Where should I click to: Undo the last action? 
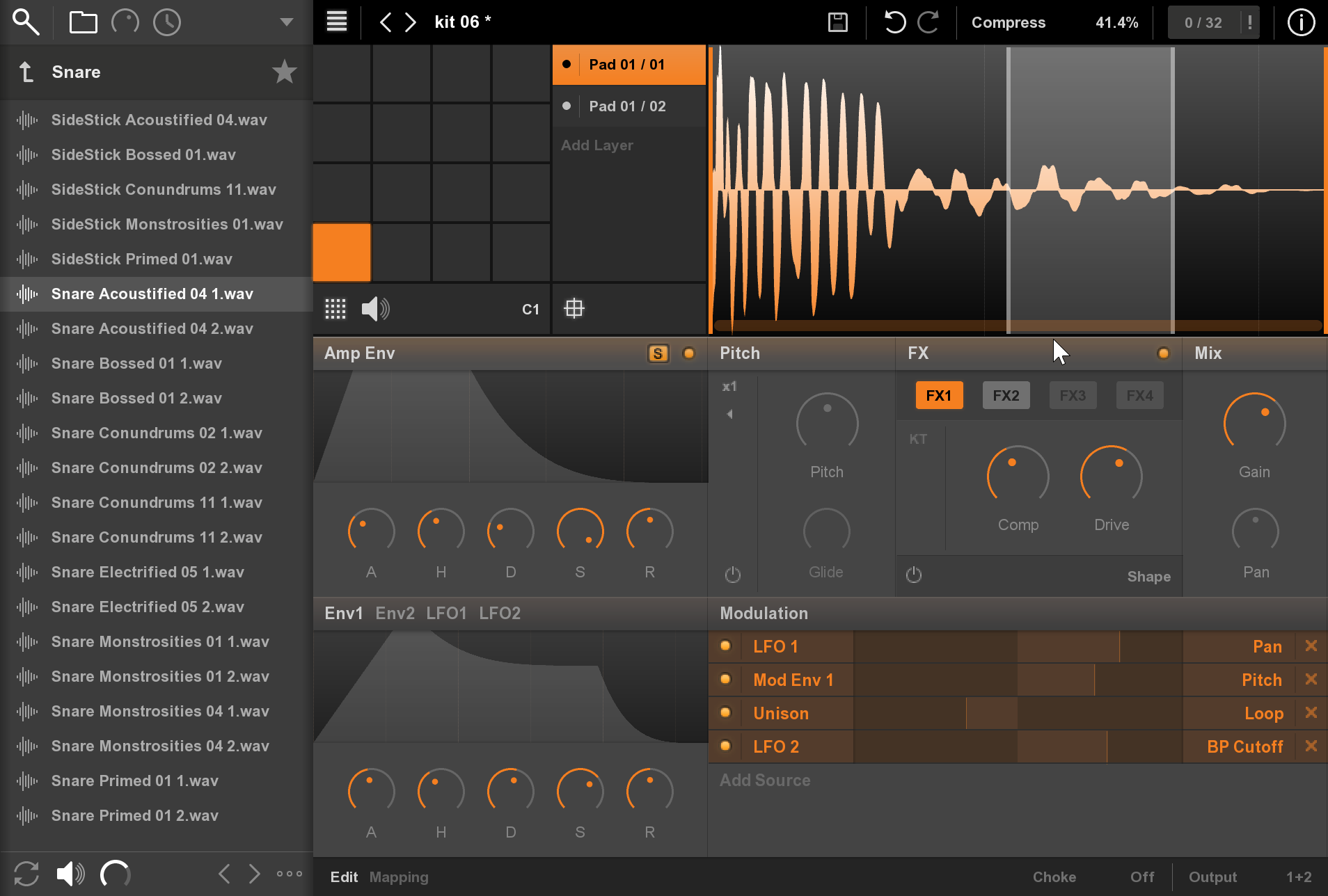[895, 22]
